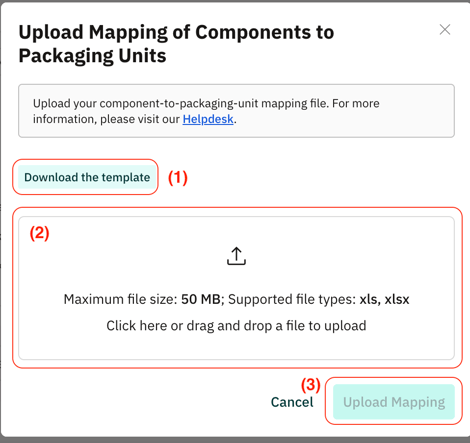Image resolution: width=470 pixels, height=443 pixels.
Task: Download the template file
Action: pyautogui.click(x=87, y=177)
